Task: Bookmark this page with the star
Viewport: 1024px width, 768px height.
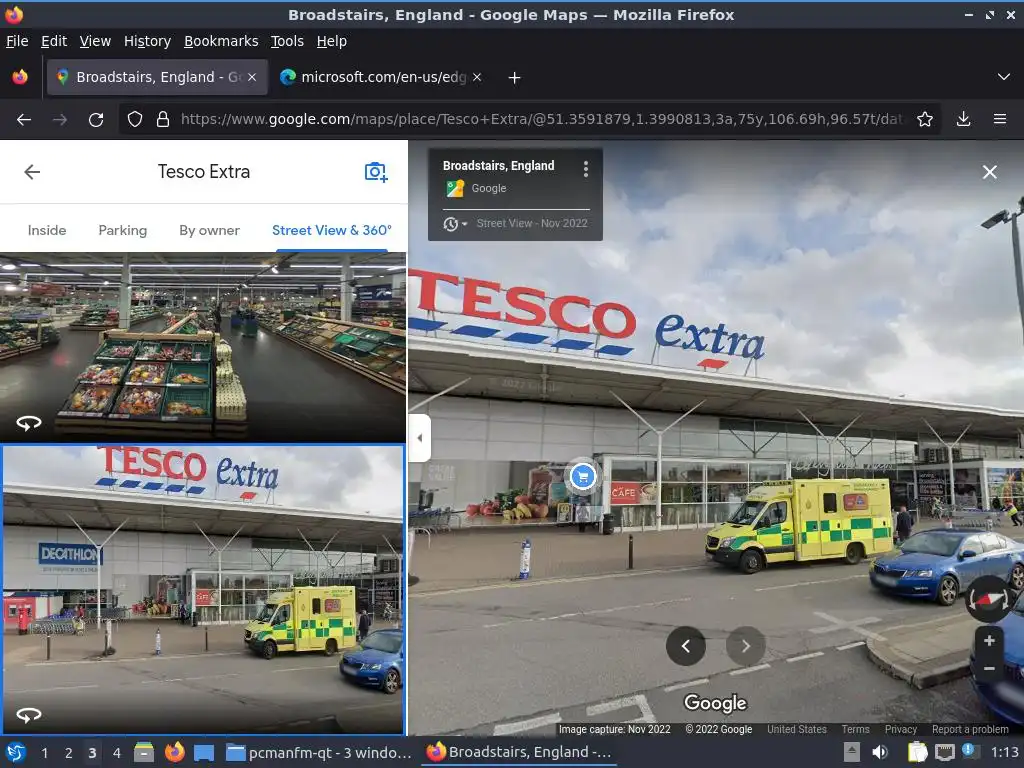Action: tap(925, 120)
